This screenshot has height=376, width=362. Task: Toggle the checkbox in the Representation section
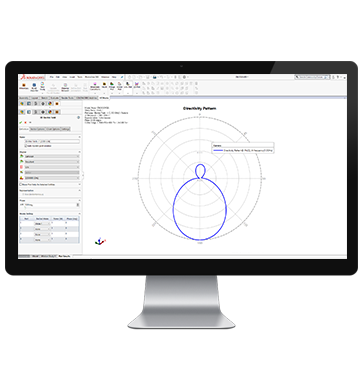pos(23,194)
